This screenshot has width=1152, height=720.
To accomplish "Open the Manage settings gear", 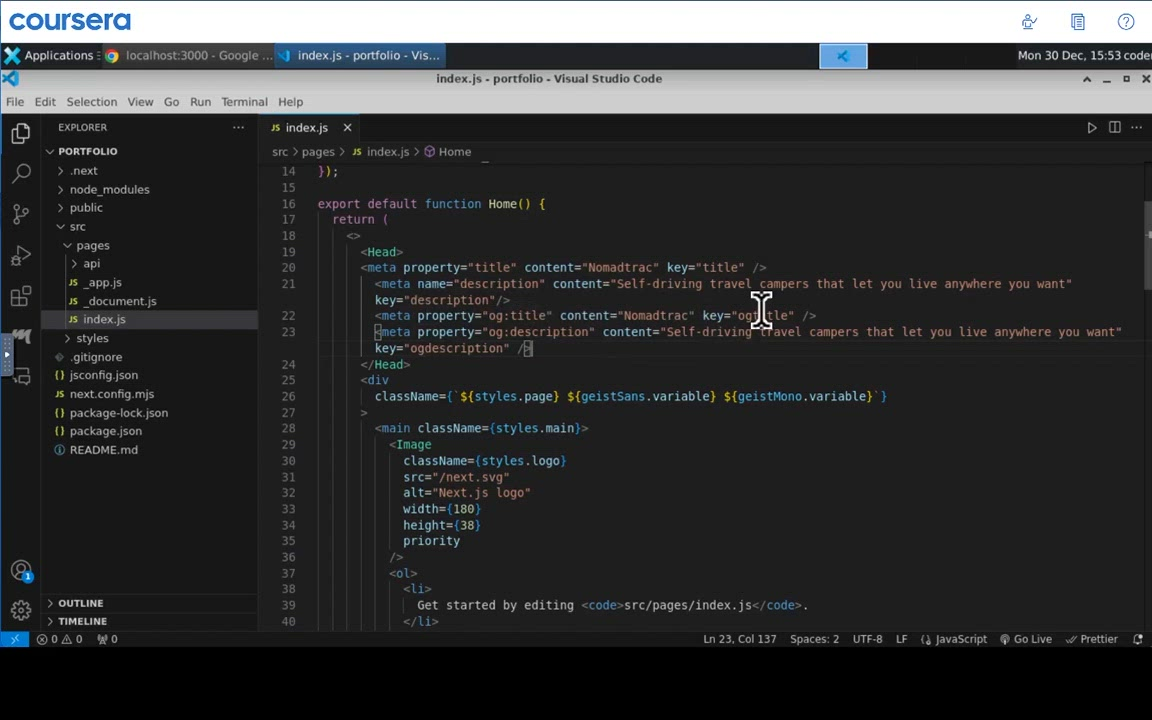I will point(21,610).
